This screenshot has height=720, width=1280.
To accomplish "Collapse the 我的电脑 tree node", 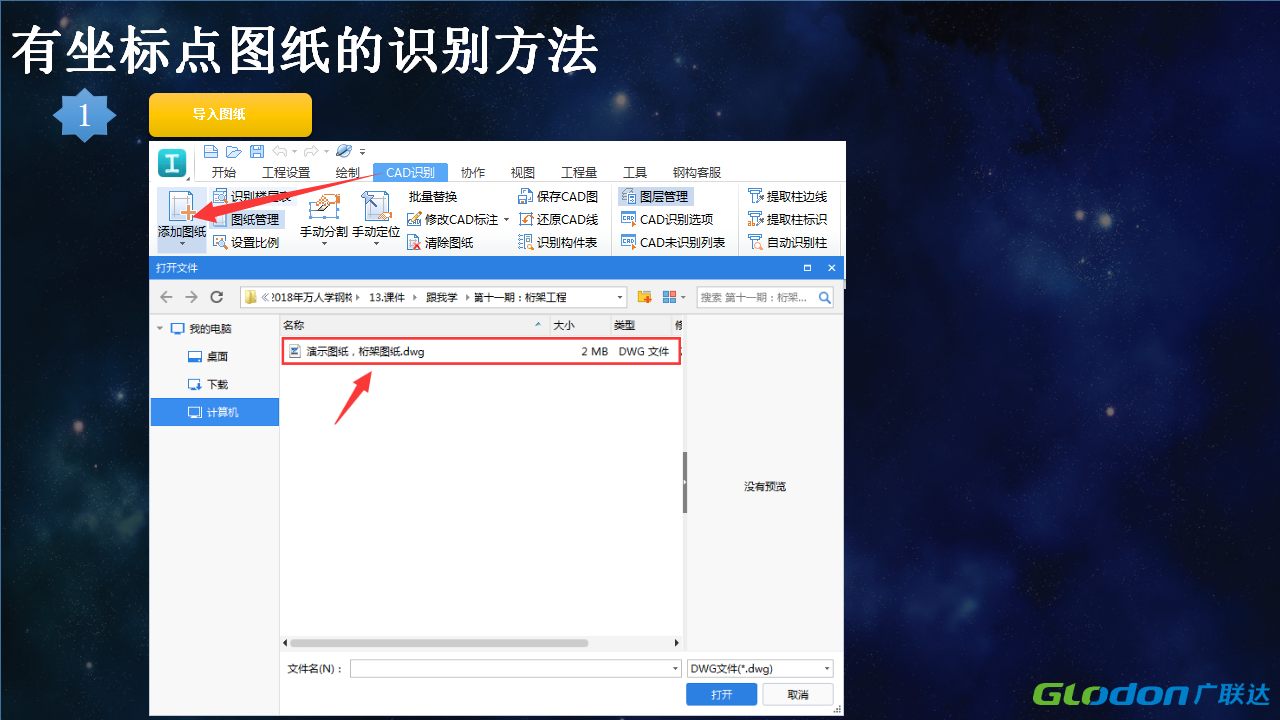I will coord(159,329).
